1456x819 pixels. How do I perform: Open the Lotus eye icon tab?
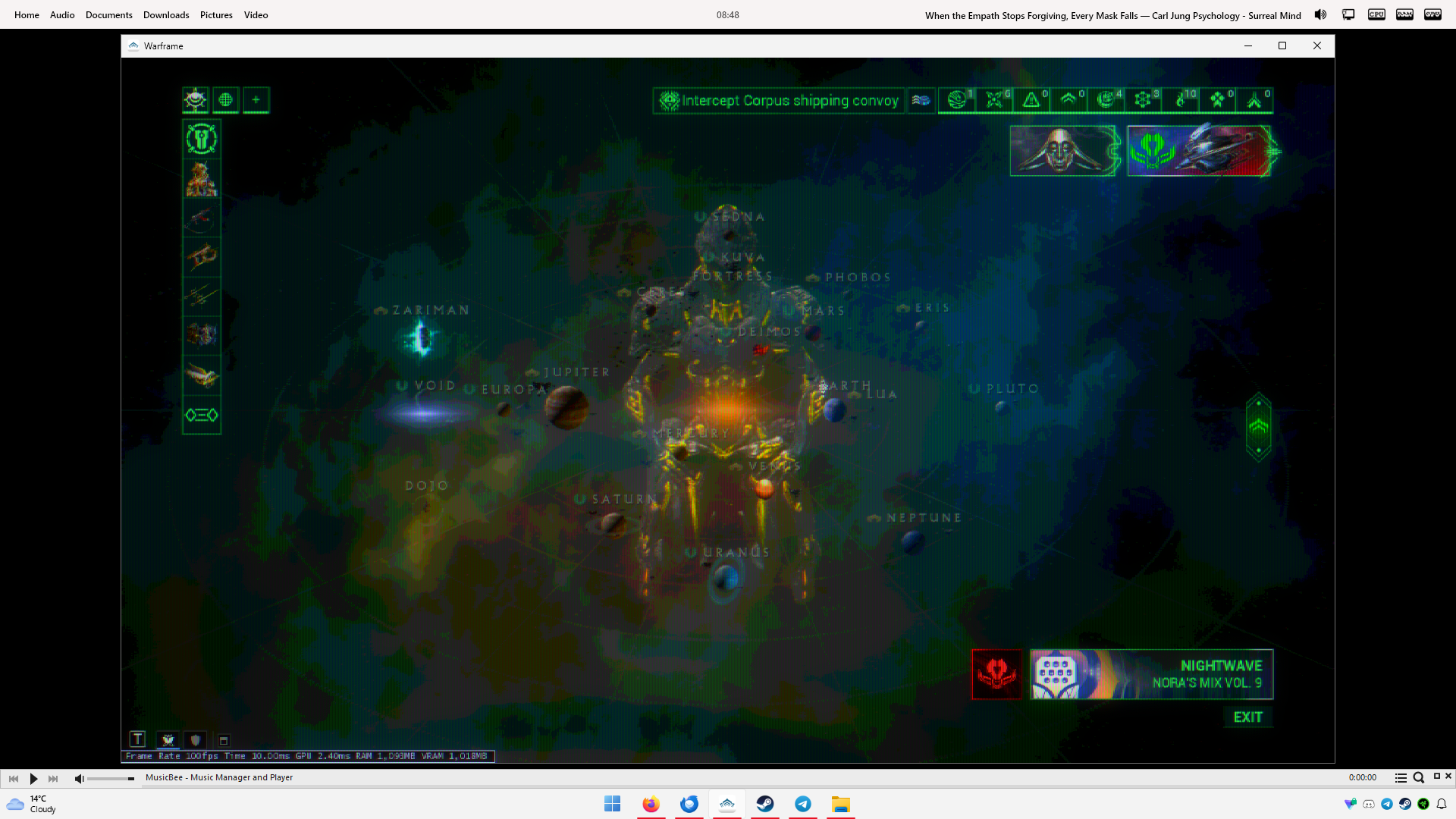coord(196,100)
